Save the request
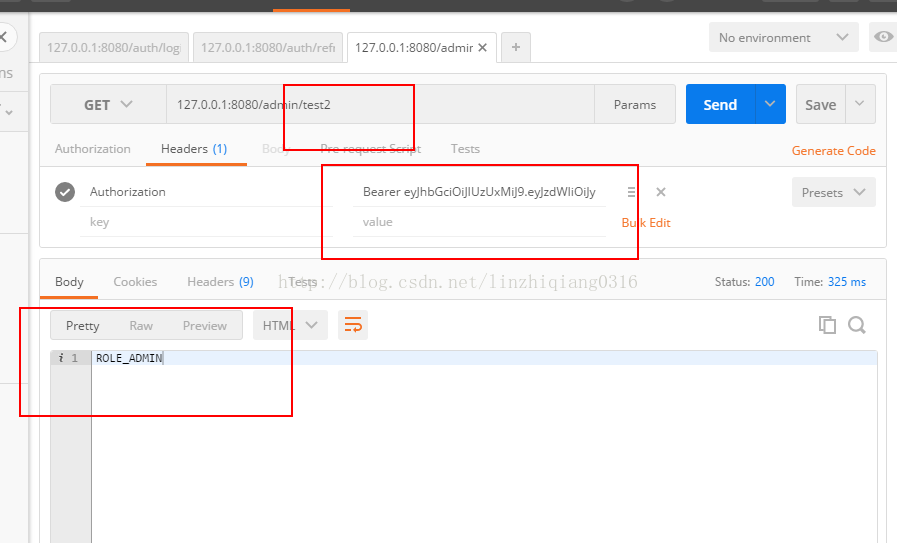This screenshot has width=897, height=543. point(821,104)
